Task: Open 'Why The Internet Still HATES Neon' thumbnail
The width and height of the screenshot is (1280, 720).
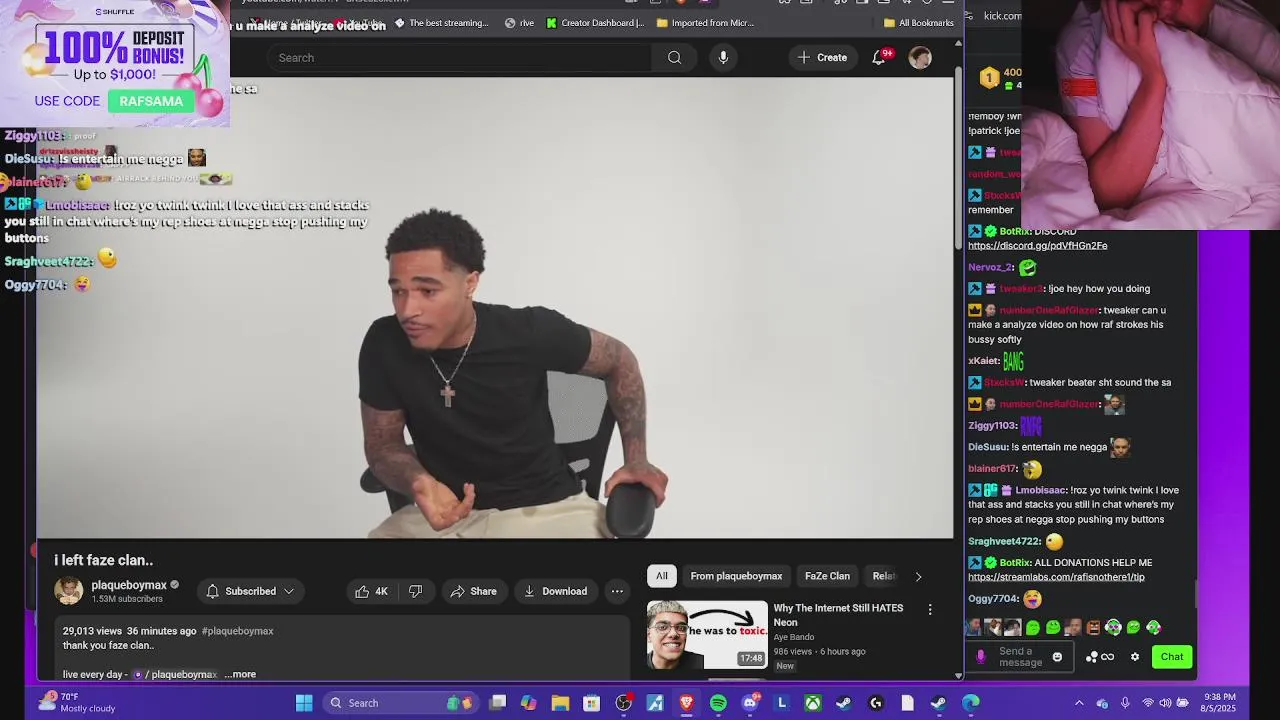Action: coord(707,634)
